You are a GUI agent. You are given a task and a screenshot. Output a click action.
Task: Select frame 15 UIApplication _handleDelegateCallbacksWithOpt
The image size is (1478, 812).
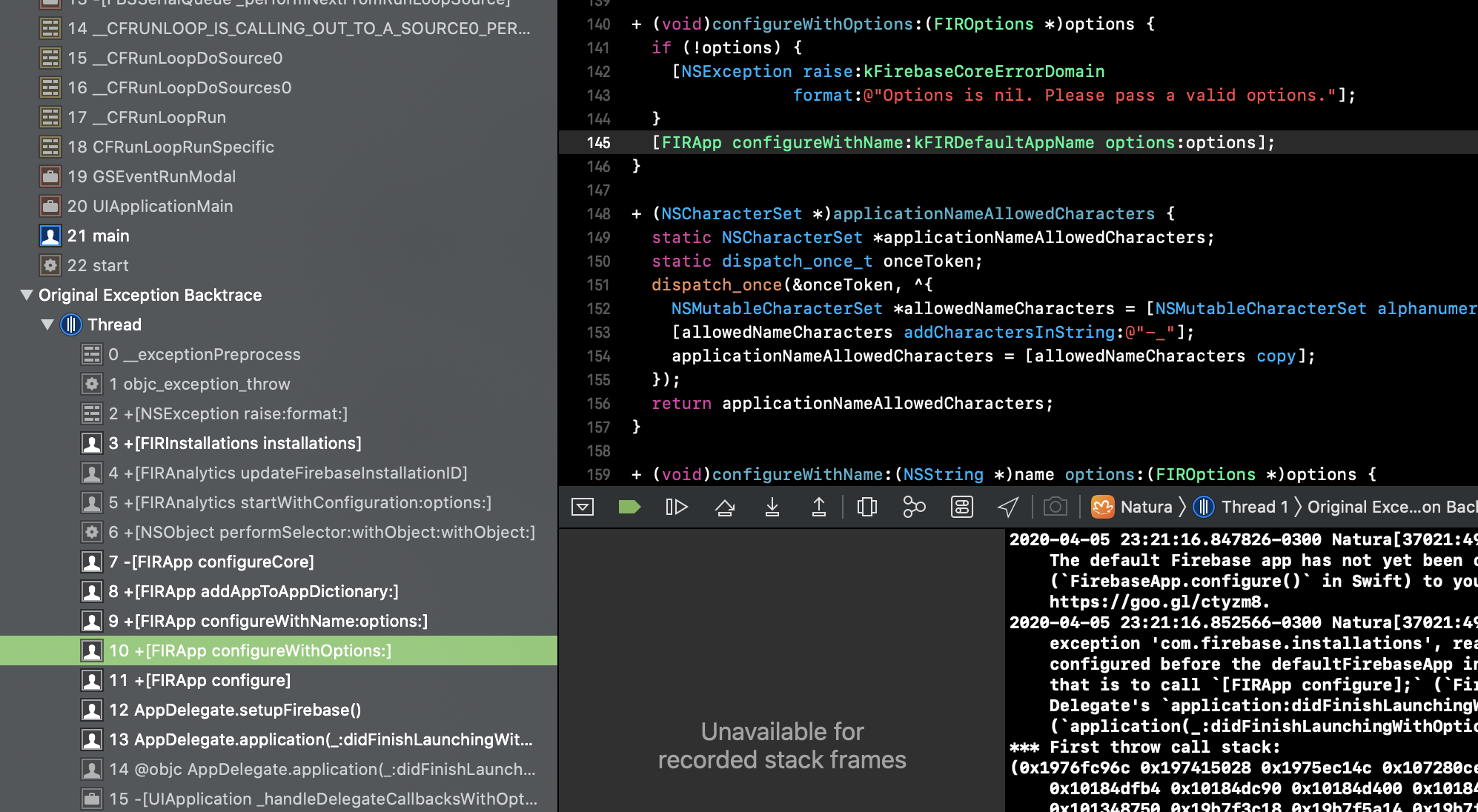click(x=279, y=799)
